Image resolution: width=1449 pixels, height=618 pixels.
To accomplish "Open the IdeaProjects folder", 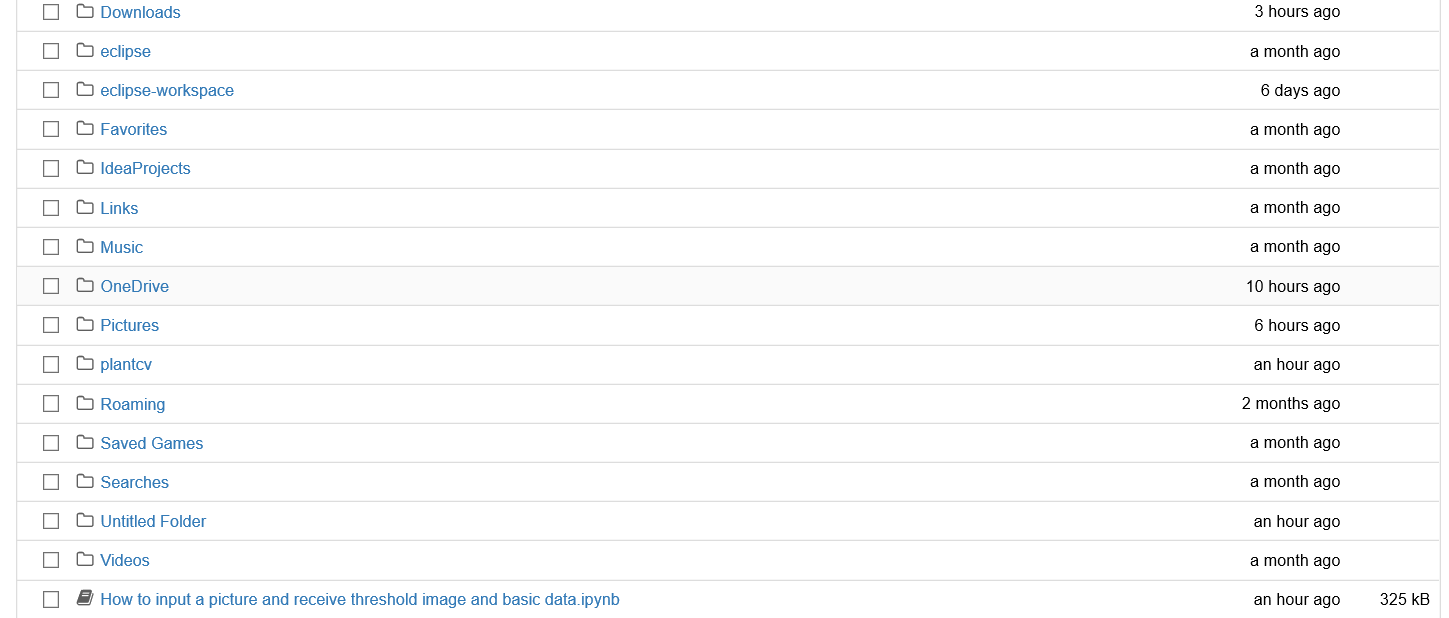I will (145, 168).
